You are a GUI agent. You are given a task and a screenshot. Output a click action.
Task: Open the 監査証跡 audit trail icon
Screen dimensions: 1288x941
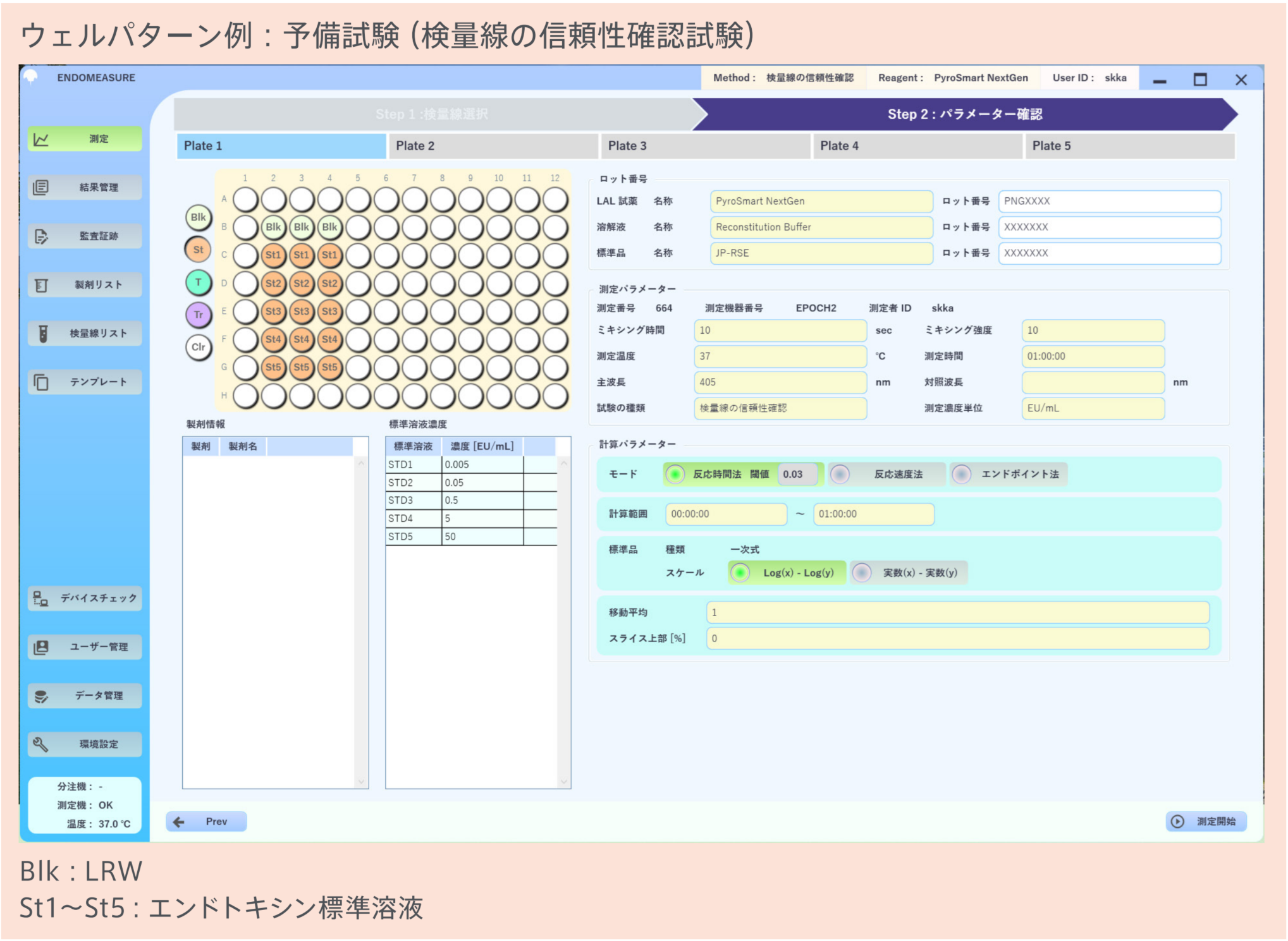42,236
